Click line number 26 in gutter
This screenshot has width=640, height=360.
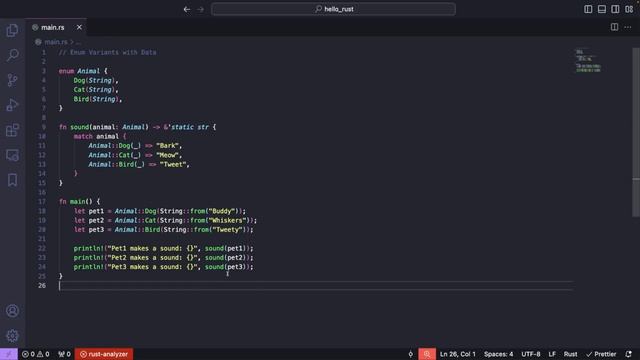(42, 286)
